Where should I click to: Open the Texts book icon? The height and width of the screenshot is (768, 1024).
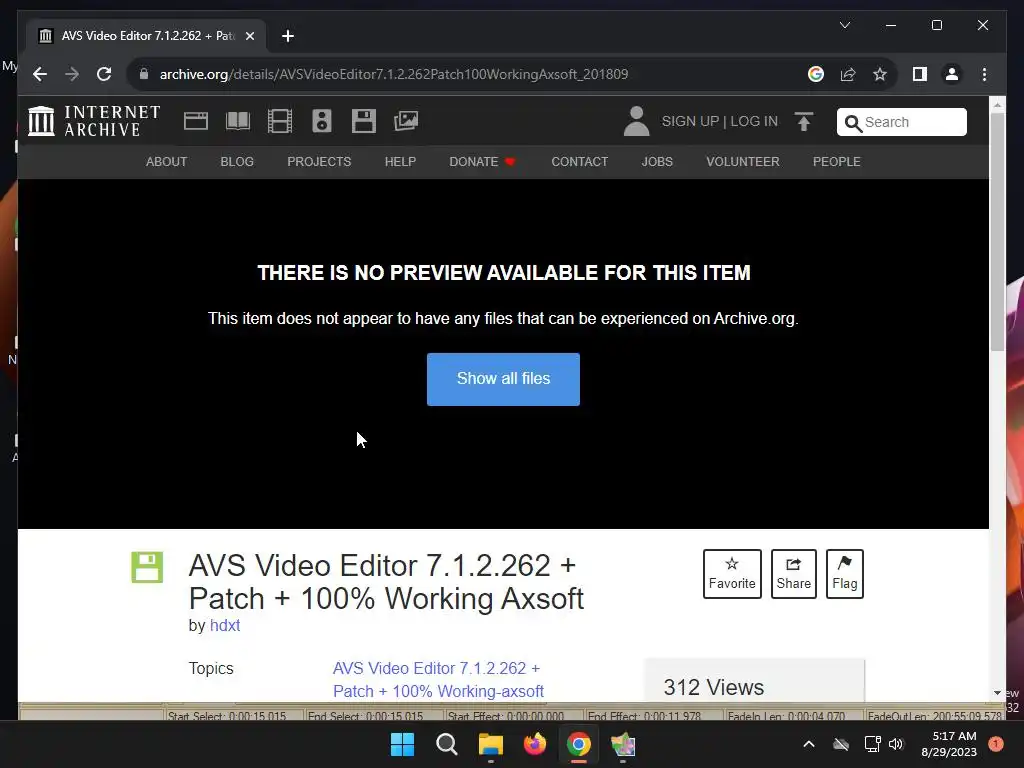click(238, 121)
